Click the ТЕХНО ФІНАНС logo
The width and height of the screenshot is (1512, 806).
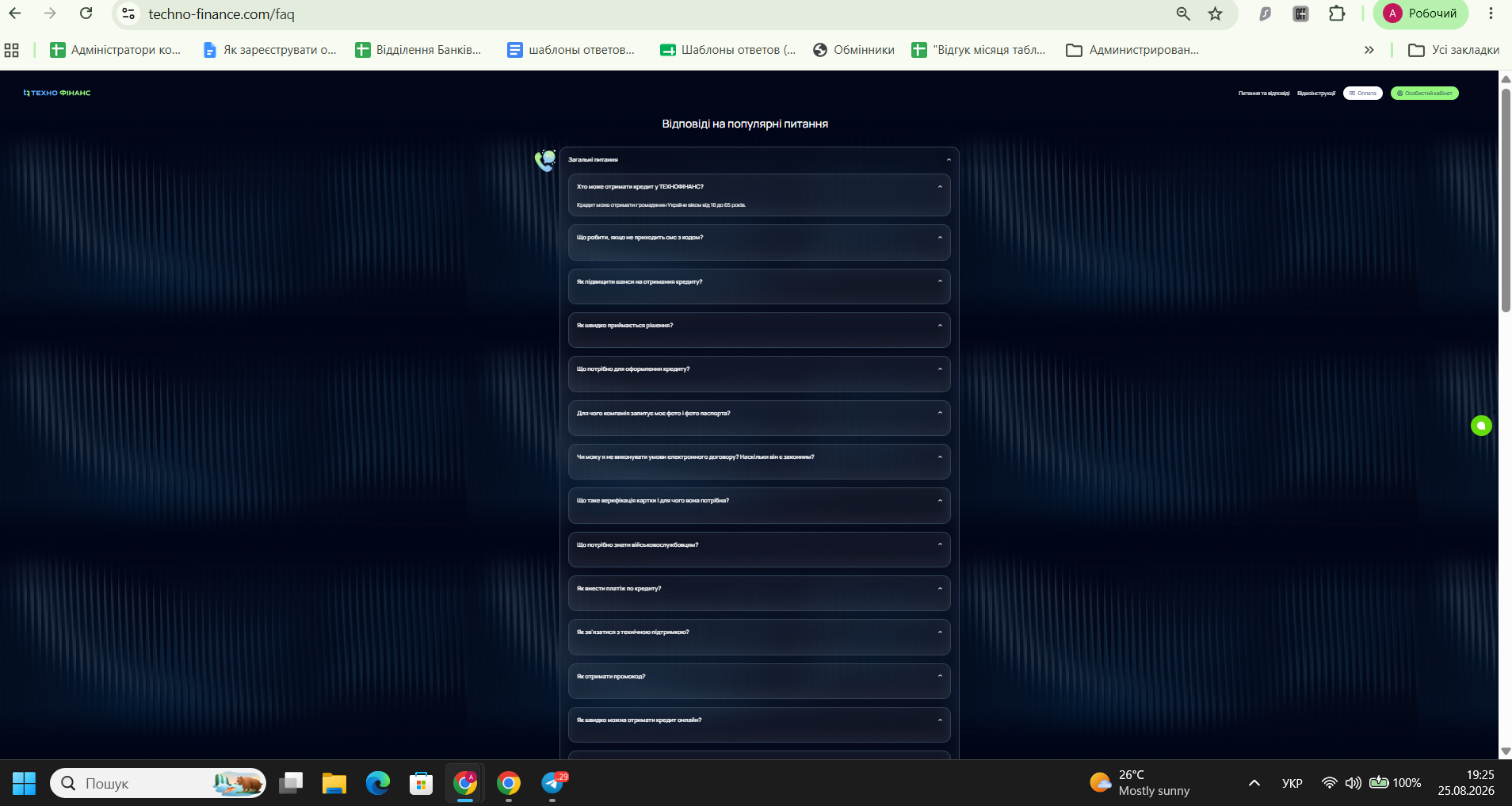coord(57,93)
